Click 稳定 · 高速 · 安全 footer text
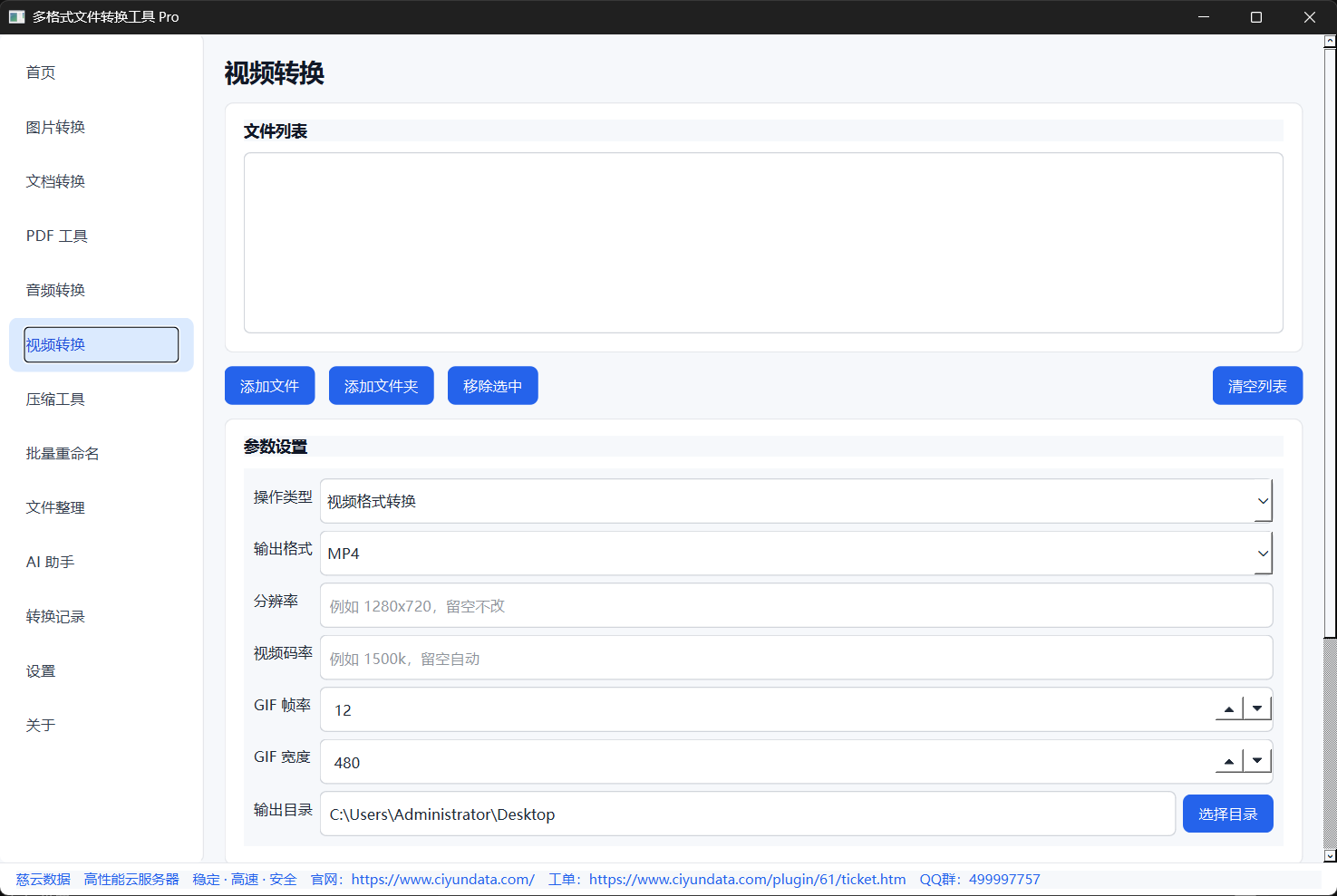This screenshot has width=1337, height=896. (245, 879)
